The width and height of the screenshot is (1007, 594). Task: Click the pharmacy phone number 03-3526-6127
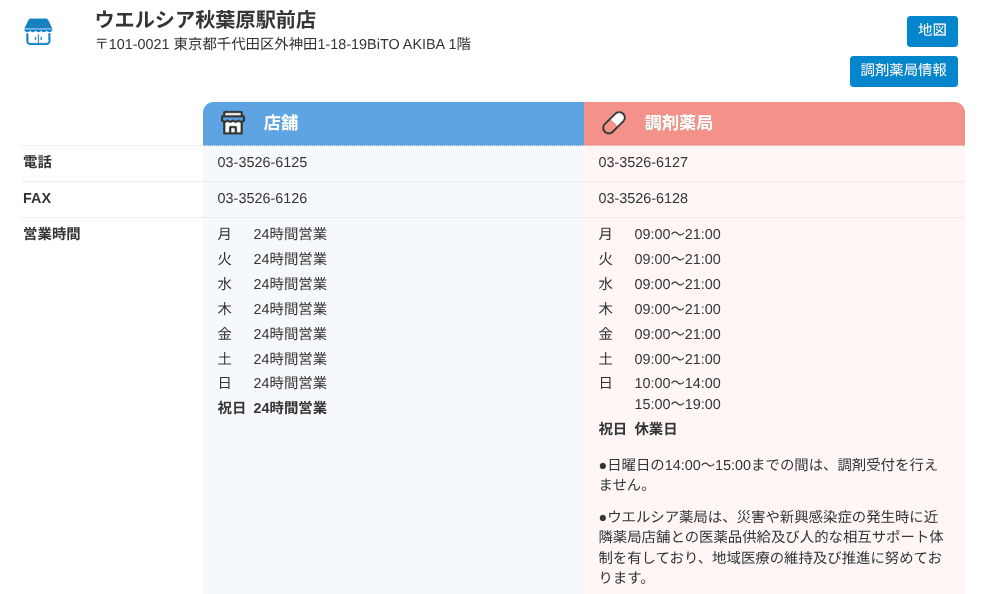[643, 162]
